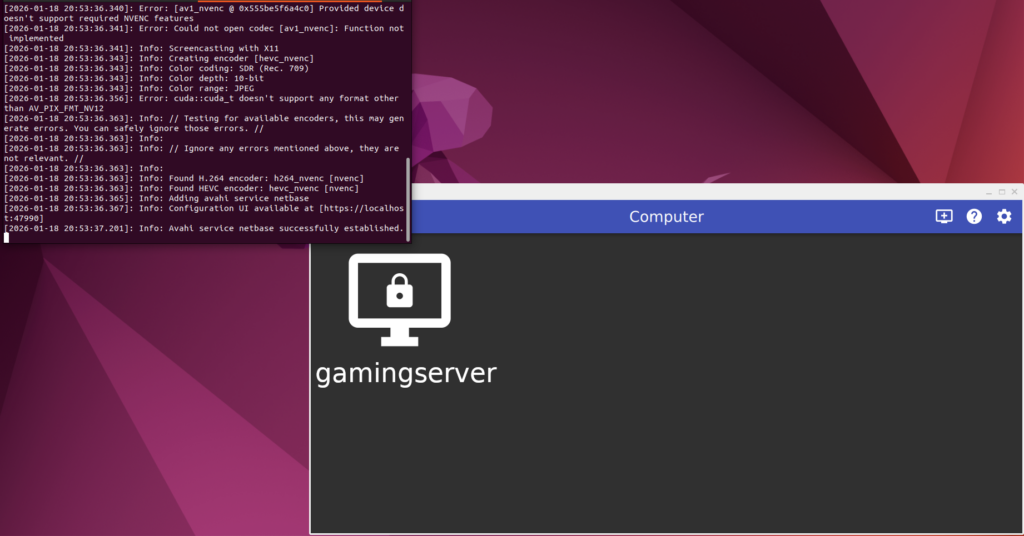The height and width of the screenshot is (536, 1024).
Task: Click the 'Creating encoder [hevc_nvenc]' terminal line
Action: [159, 58]
